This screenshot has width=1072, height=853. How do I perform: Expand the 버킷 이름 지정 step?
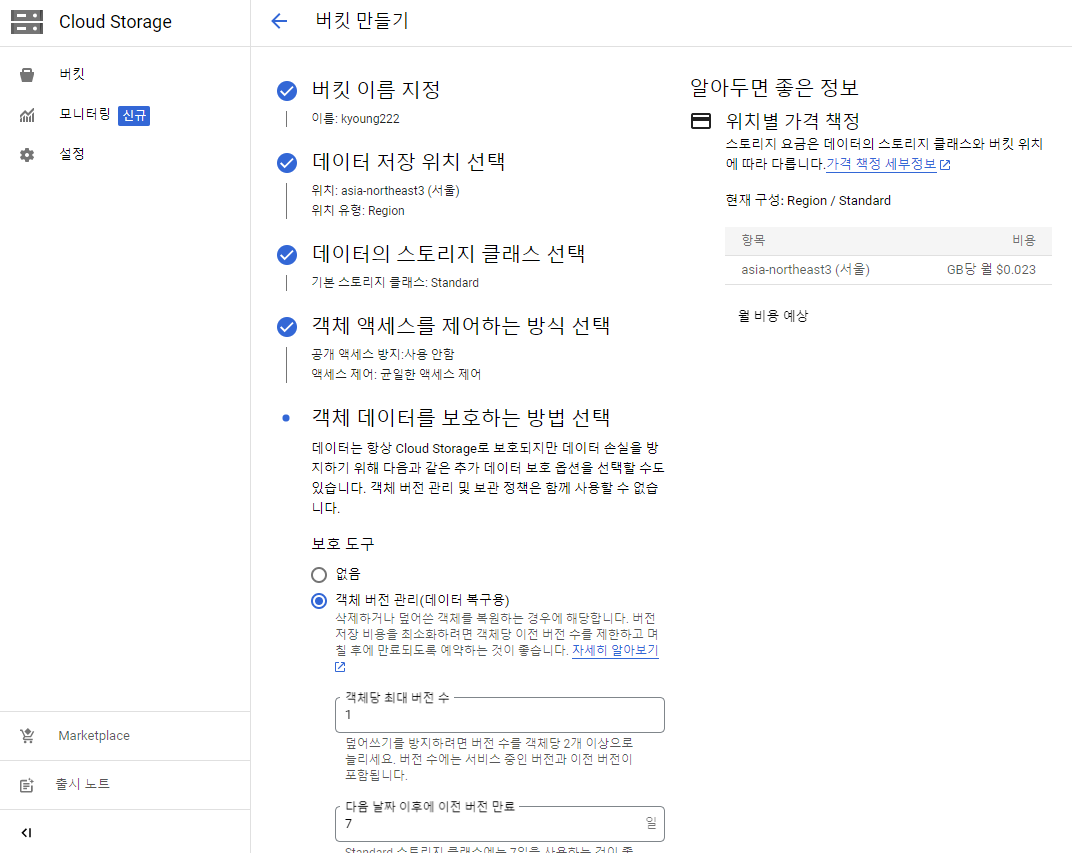click(x=376, y=90)
